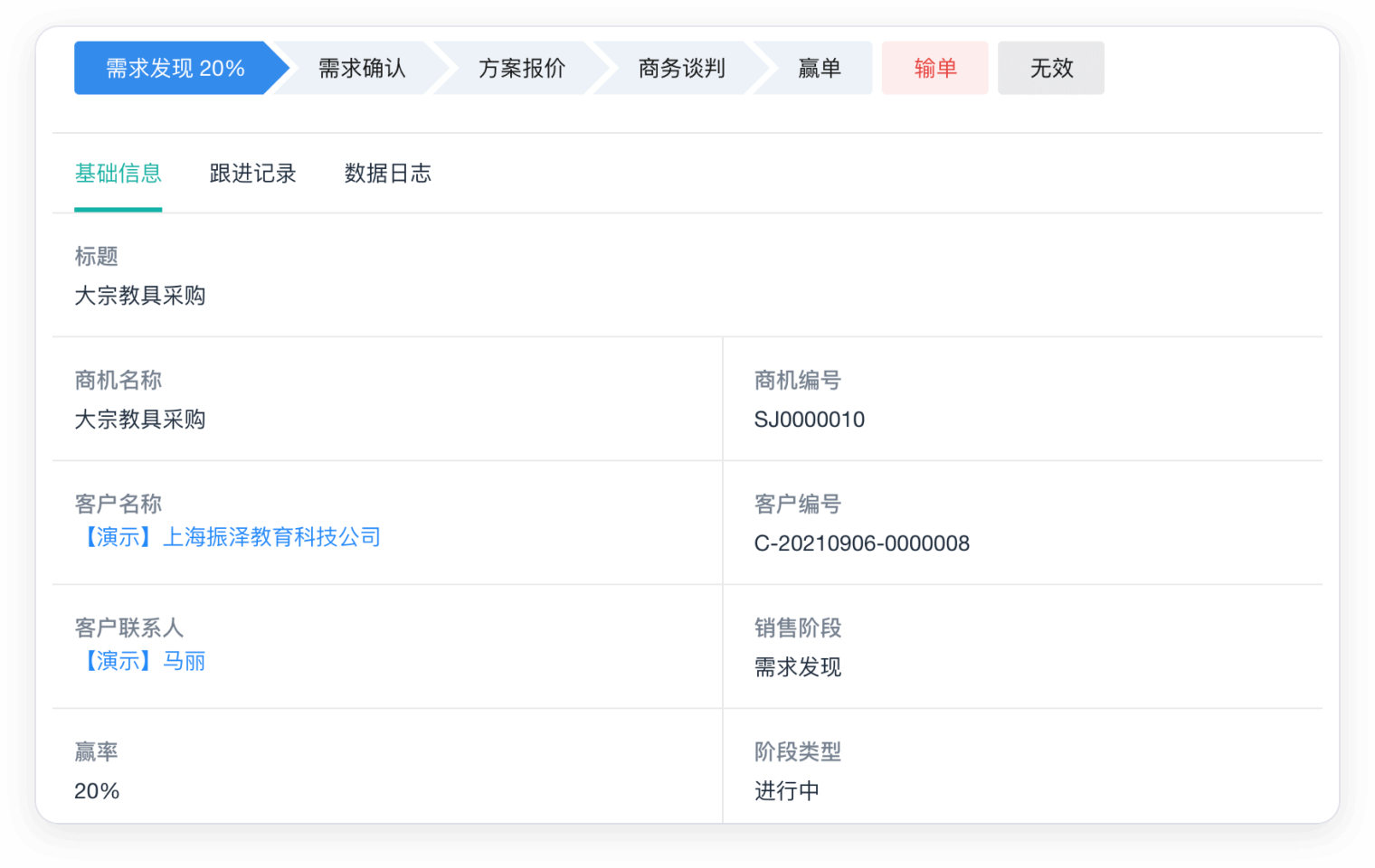Screen dimensions: 1375x868
Task: Click the 客户编号 field label
Action: (798, 505)
